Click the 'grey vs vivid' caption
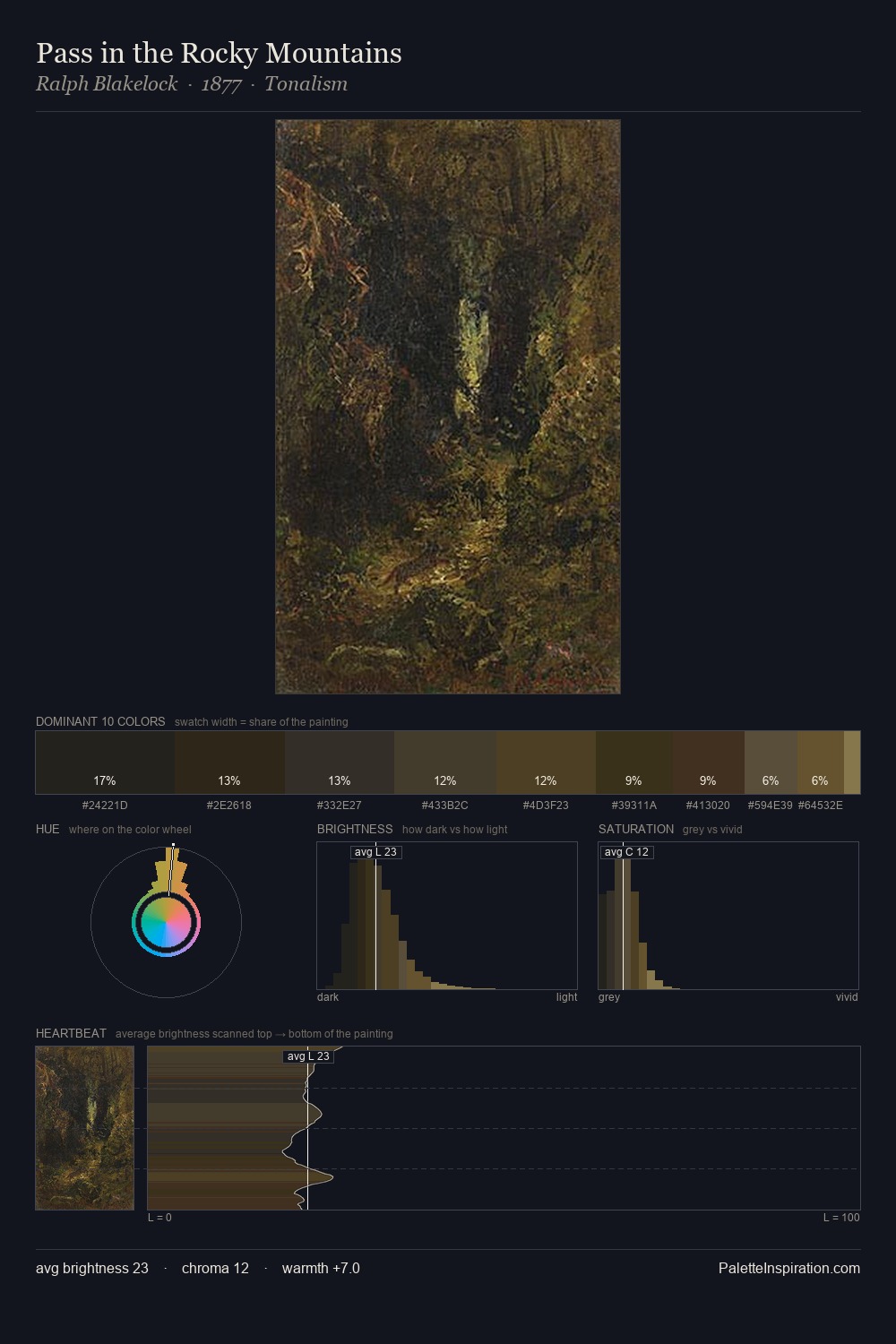Screen dimensions: 896x1344 click(712, 830)
